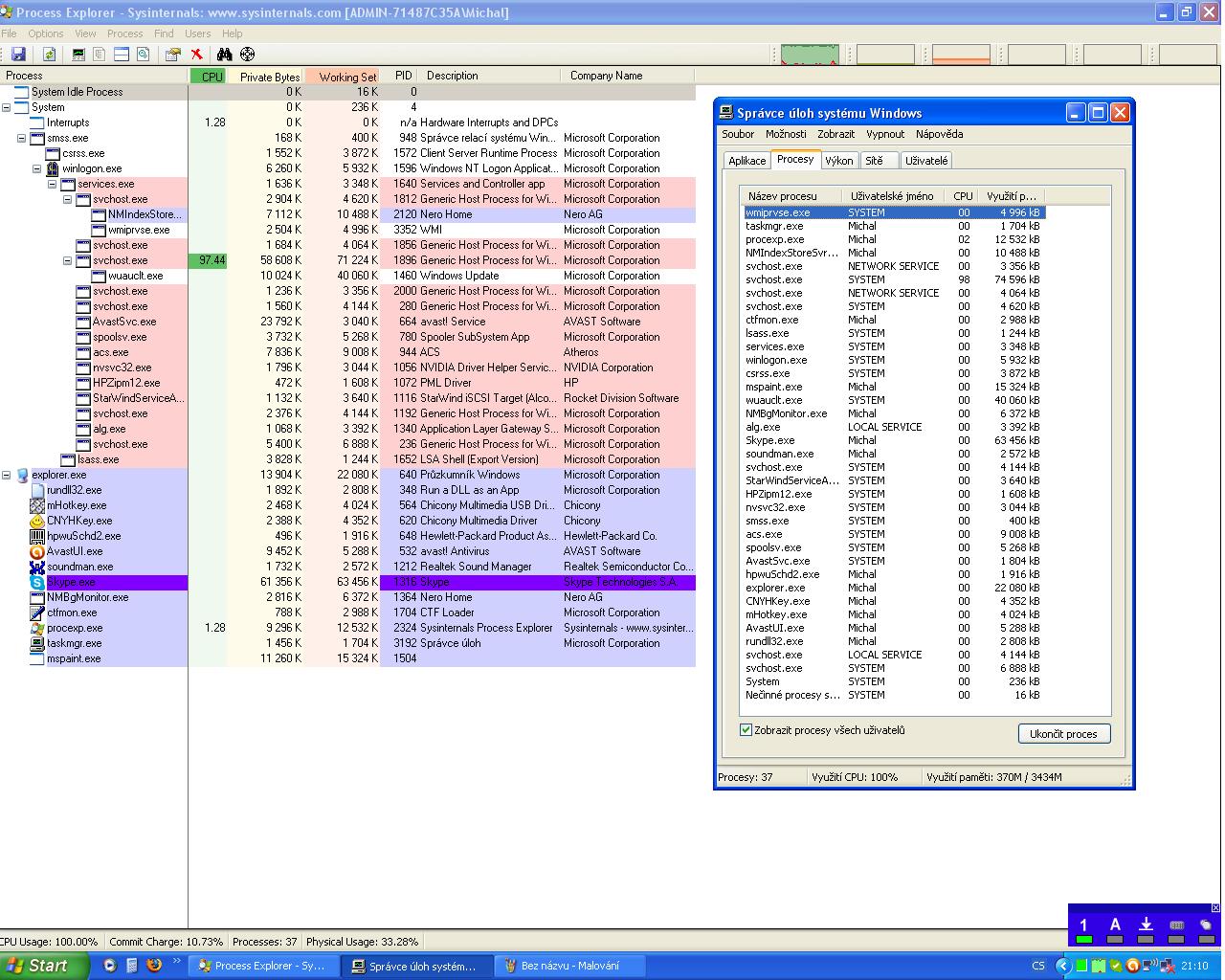
Task: Click the CPU usage mini graph in the toolbar
Action: [810, 55]
